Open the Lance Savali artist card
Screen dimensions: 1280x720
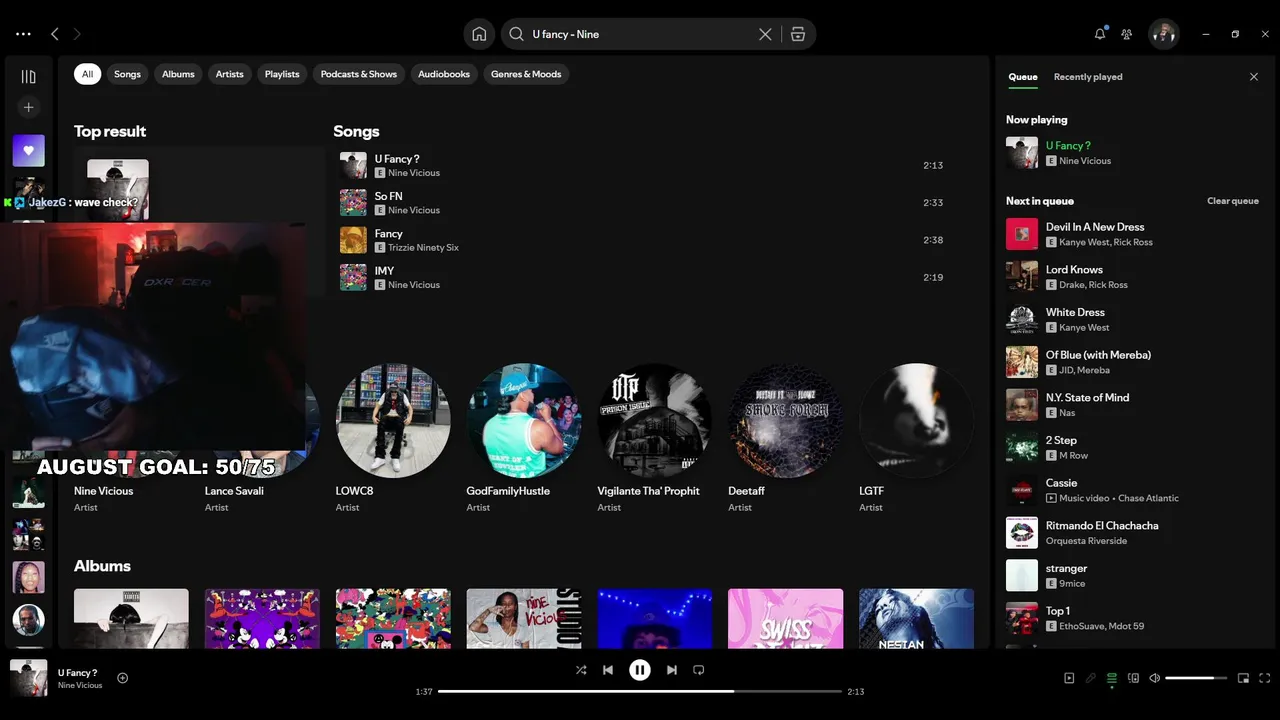click(262, 440)
